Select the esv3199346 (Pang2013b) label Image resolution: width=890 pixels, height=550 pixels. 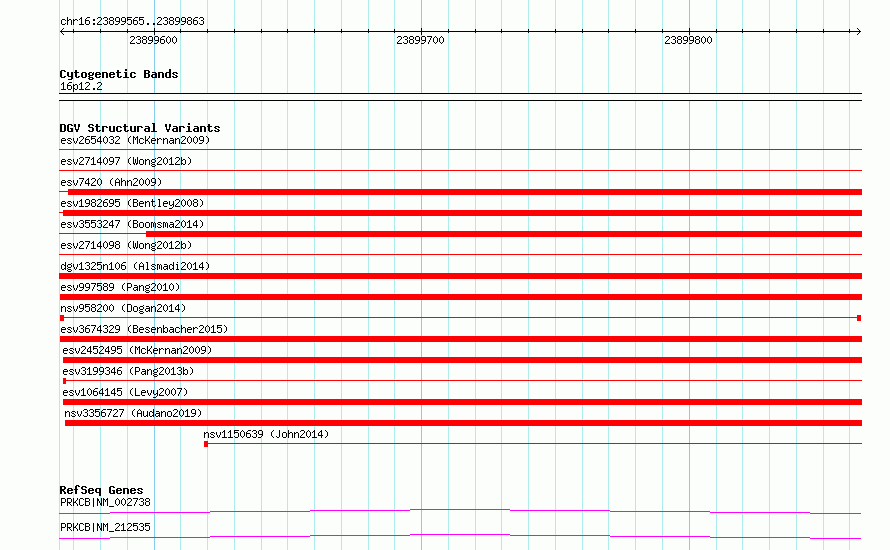128,371
